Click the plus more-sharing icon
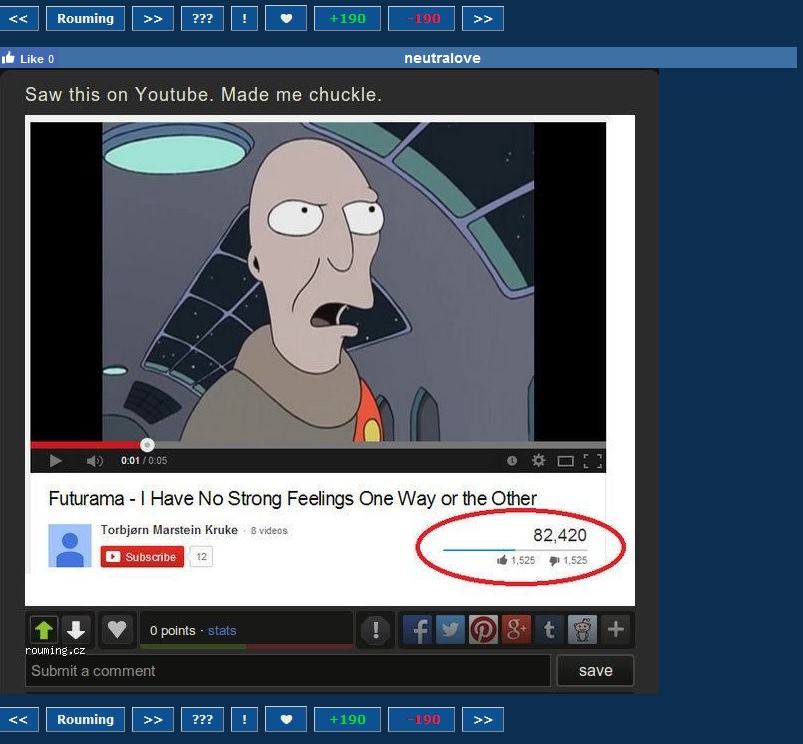This screenshot has height=744, width=803. (x=616, y=629)
